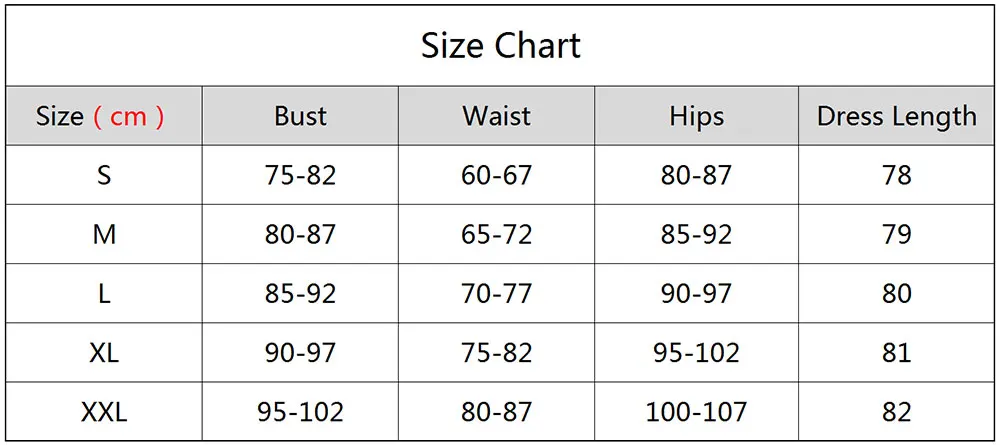Click the XL size row label
1000x445 pixels.
tap(104, 352)
